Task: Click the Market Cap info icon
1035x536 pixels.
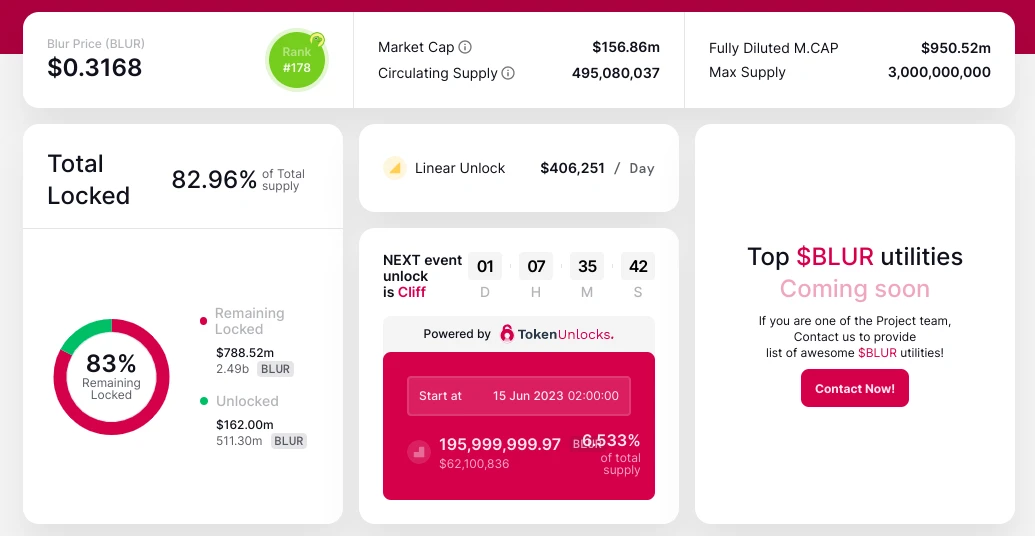Action: [x=465, y=47]
